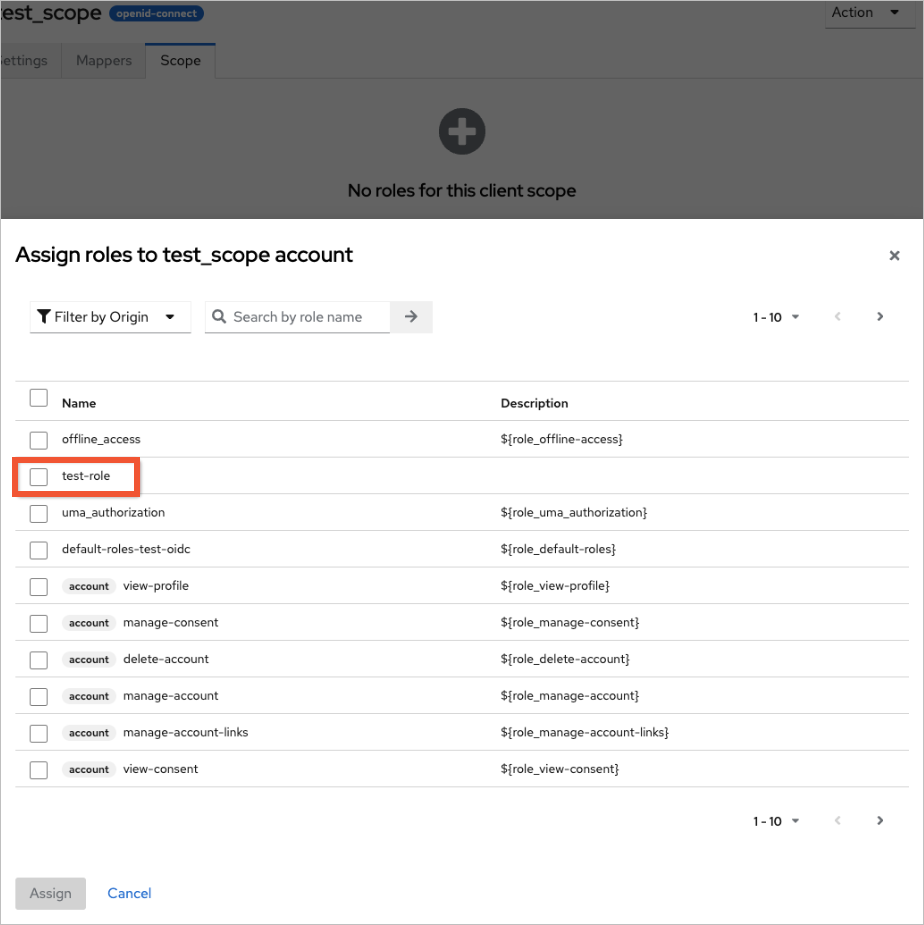Enable the manage-account-links role checkbox

(x=39, y=733)
